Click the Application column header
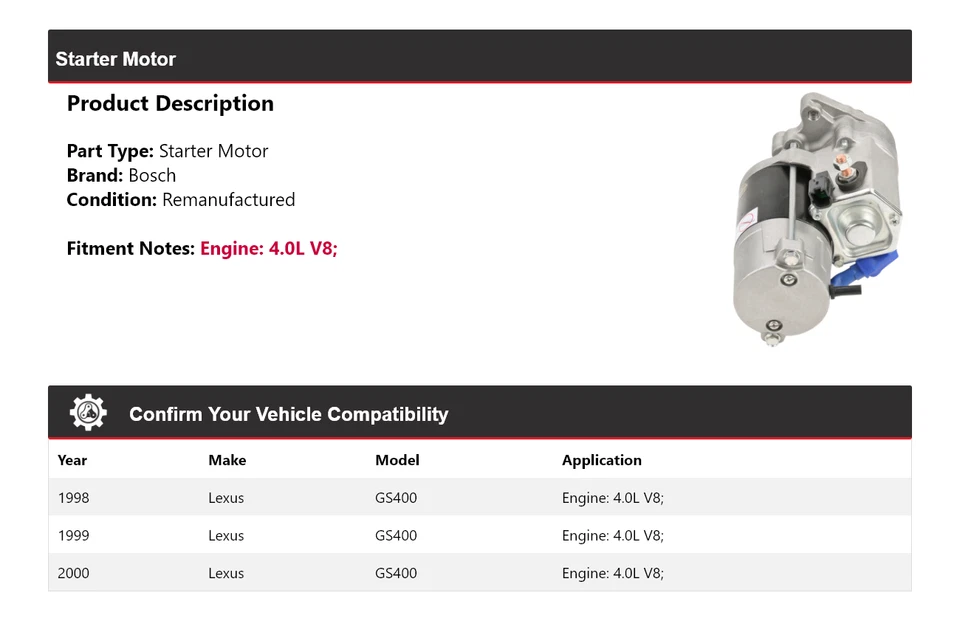The width and height of the screenshot is (960, 621). pyautogui.click(x=601, y=460)
